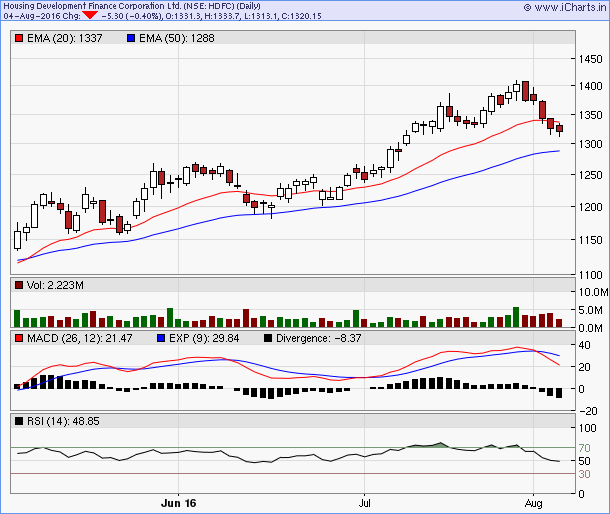Click the 1150 price axis label

pyautogui.click(x=590, y=240)
